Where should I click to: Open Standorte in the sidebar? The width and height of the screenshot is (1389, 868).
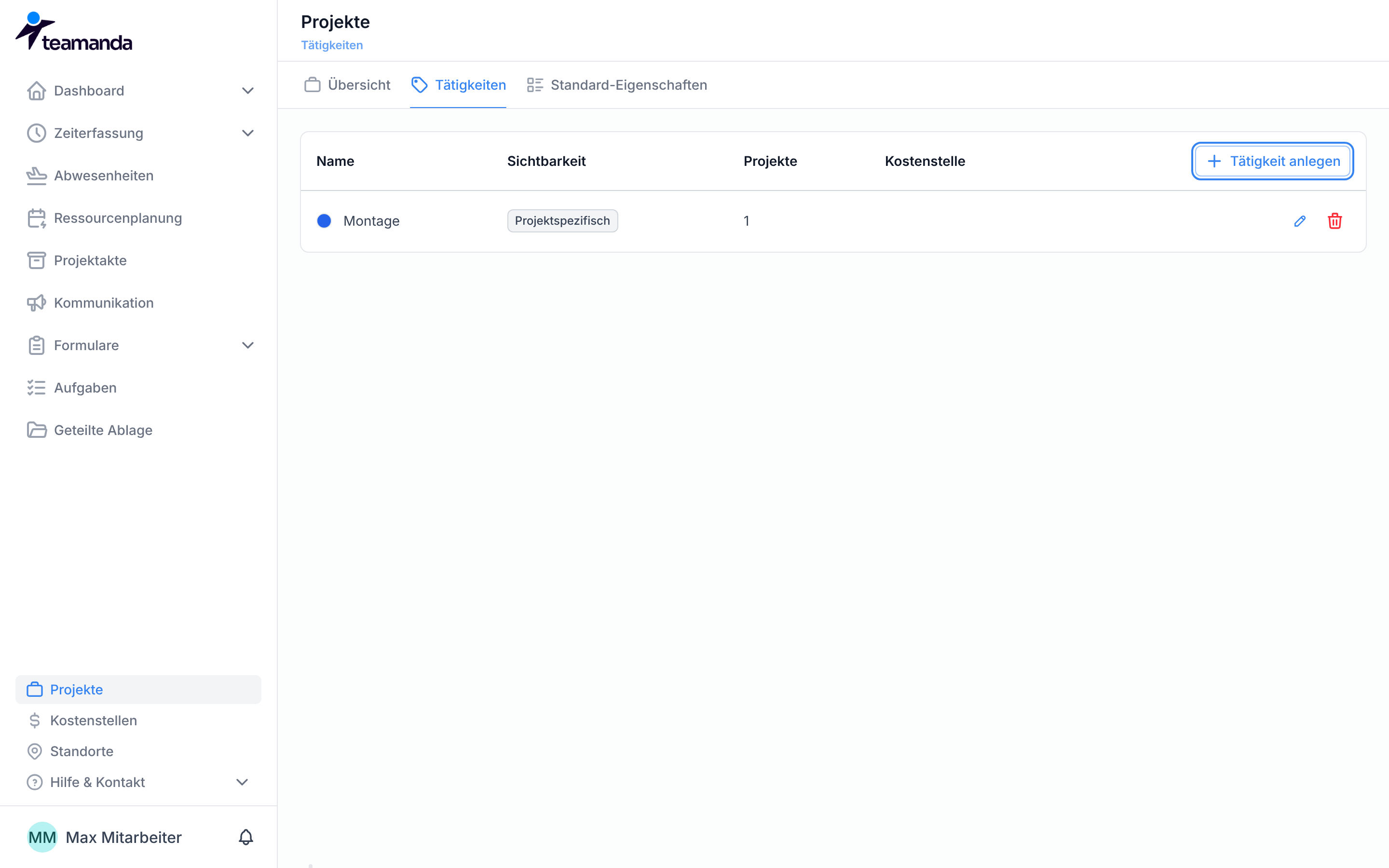pyautogui.click(x=138, y=751)
